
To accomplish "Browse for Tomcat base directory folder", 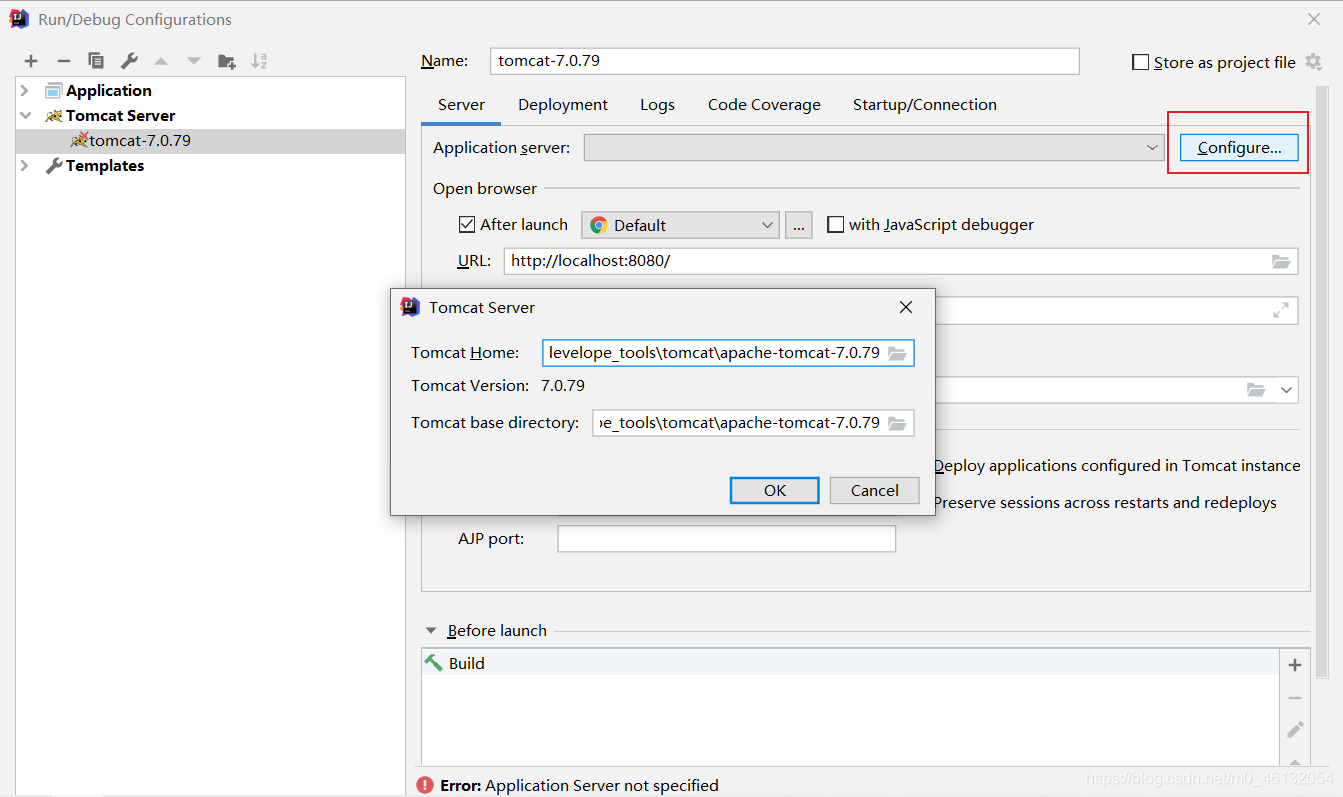I will [x=897, y=423].
